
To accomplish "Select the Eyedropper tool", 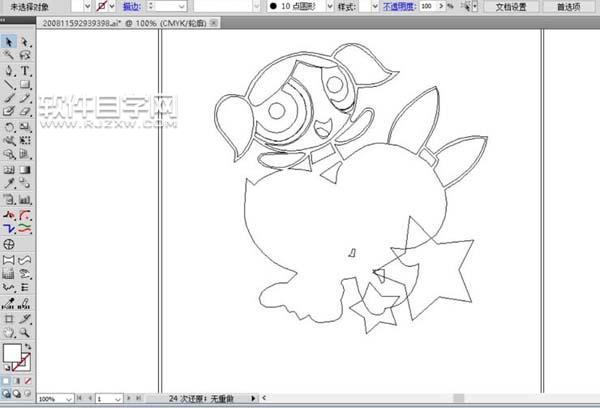I will point(9,184).
